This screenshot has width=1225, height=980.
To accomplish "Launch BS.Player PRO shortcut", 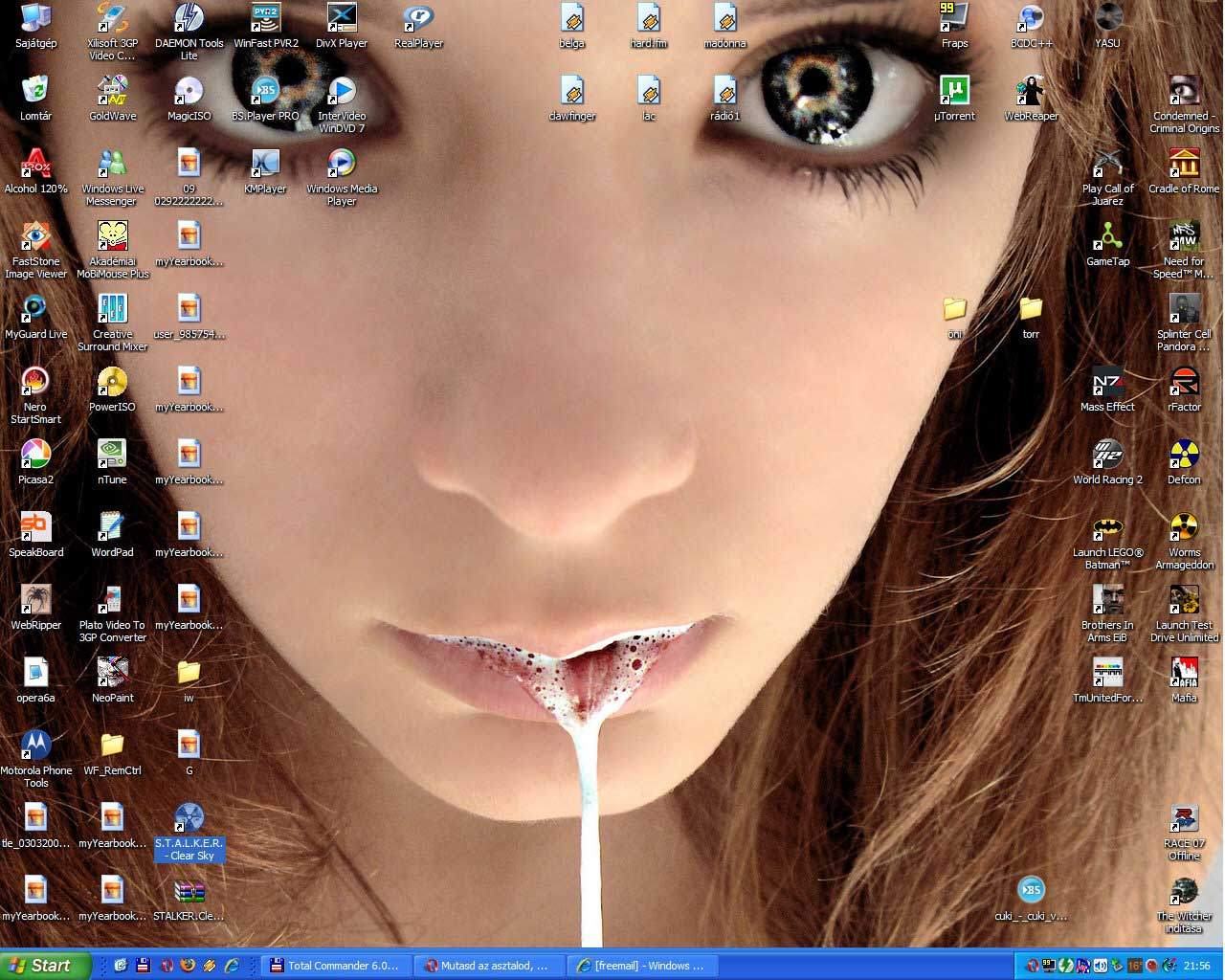I will click(x=266, y=99).
